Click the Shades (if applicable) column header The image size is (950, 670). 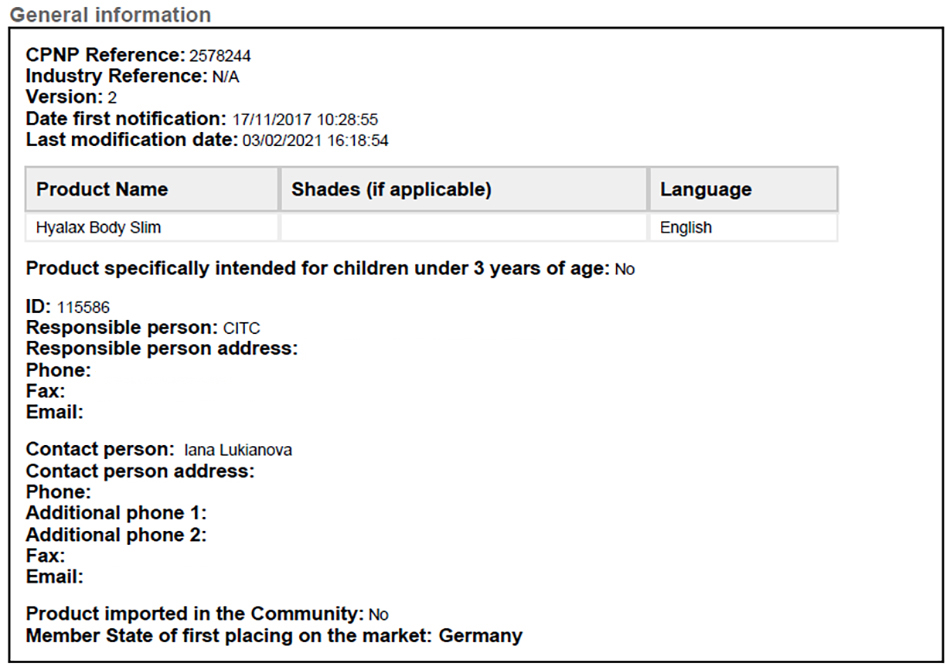pyautogui.click(x=463, y=189)
